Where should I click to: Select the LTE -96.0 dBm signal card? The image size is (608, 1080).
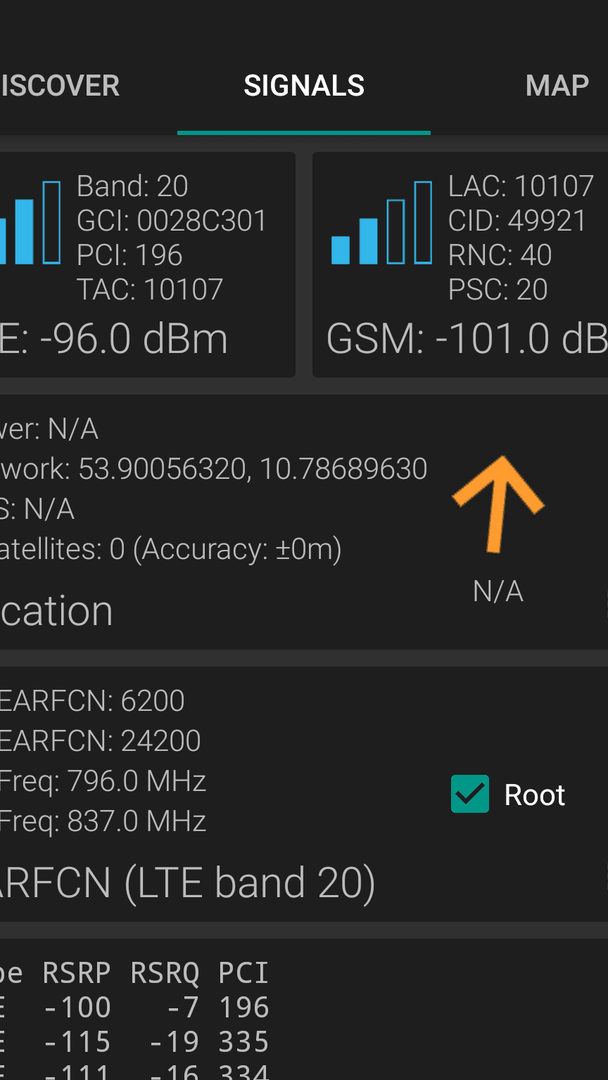[x=147, y=264]
